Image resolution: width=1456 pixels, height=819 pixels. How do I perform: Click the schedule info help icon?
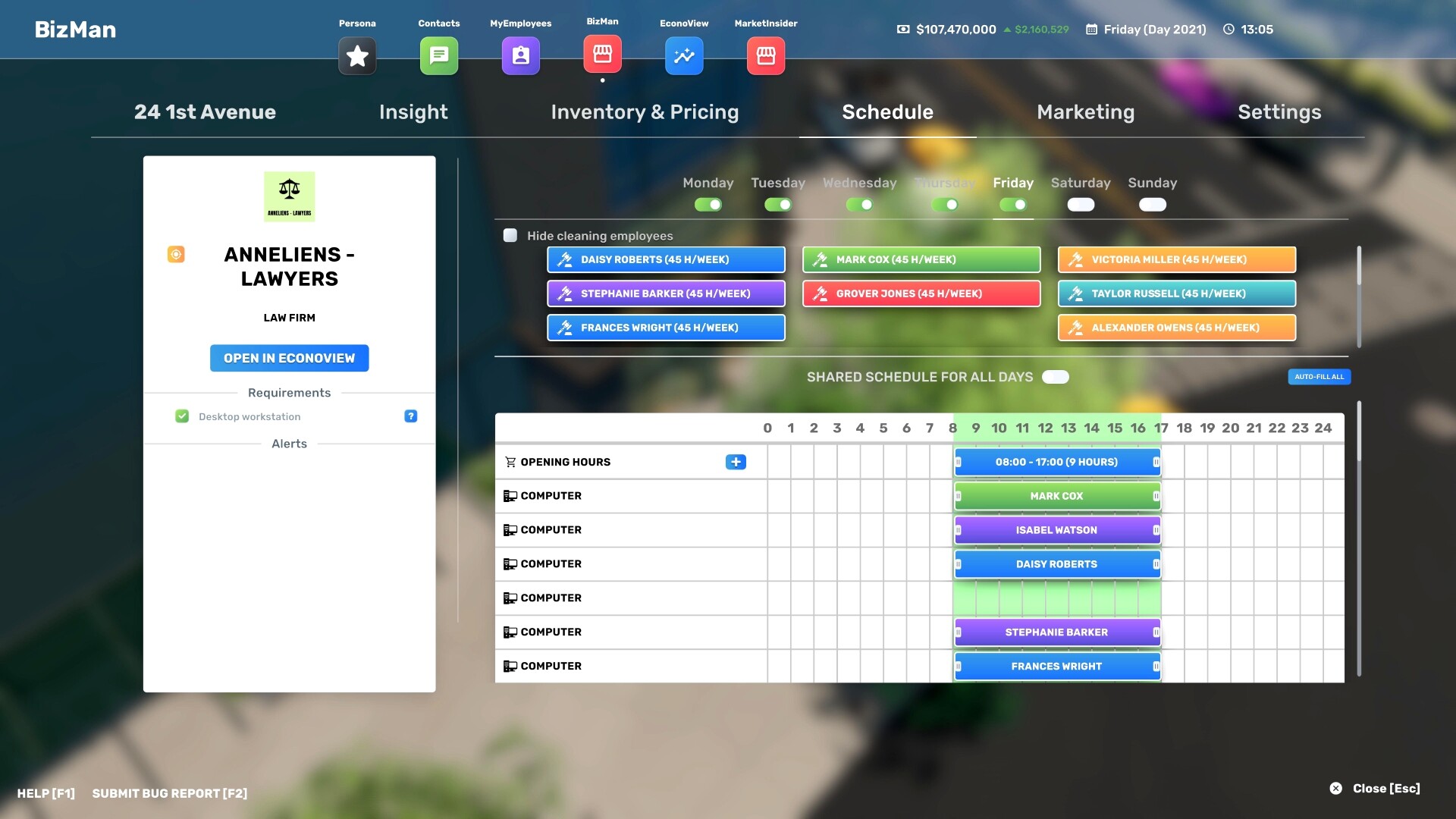coord(410,416)
